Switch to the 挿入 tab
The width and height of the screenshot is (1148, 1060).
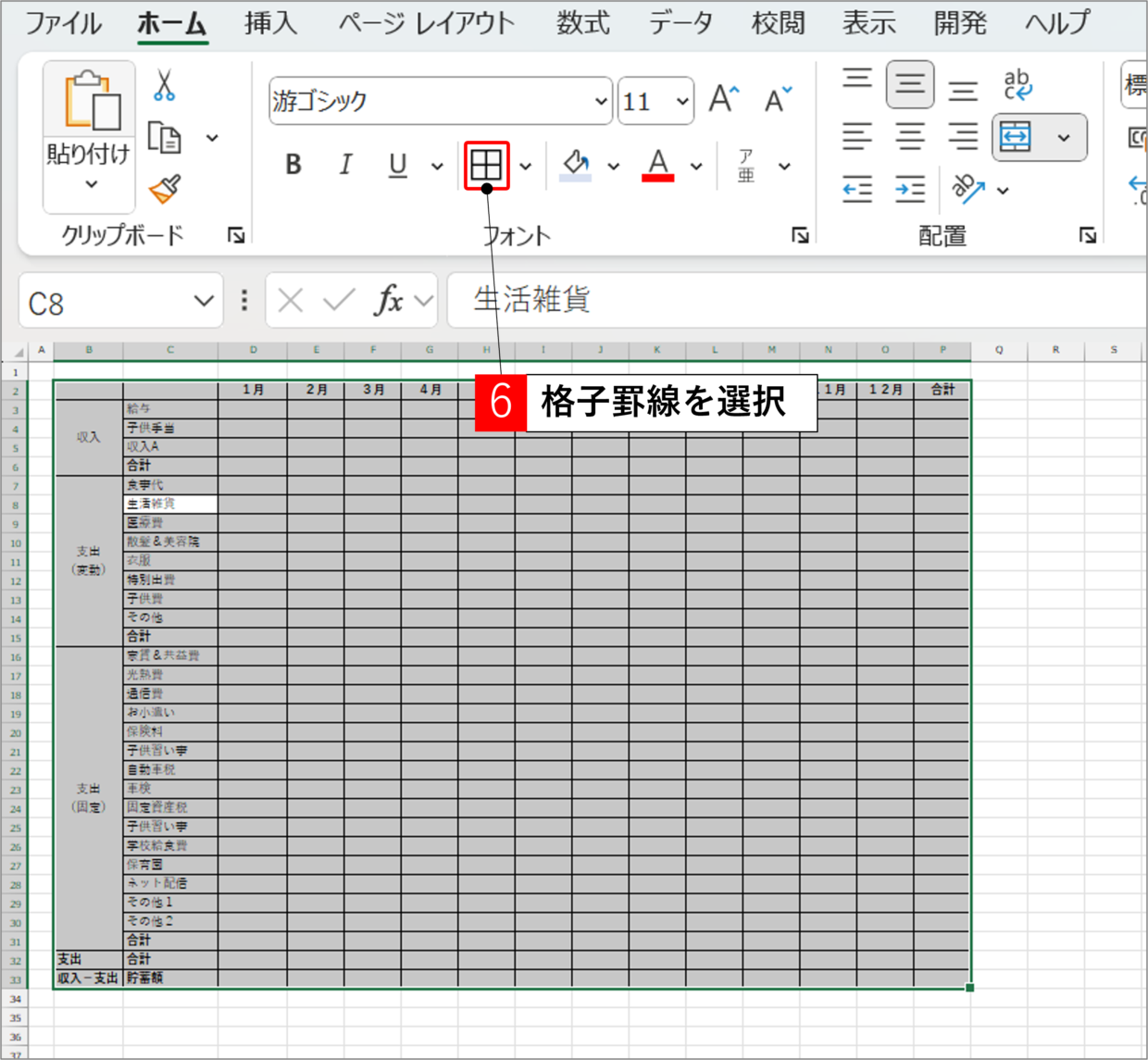pyautogui.click(x=270, y=22)
